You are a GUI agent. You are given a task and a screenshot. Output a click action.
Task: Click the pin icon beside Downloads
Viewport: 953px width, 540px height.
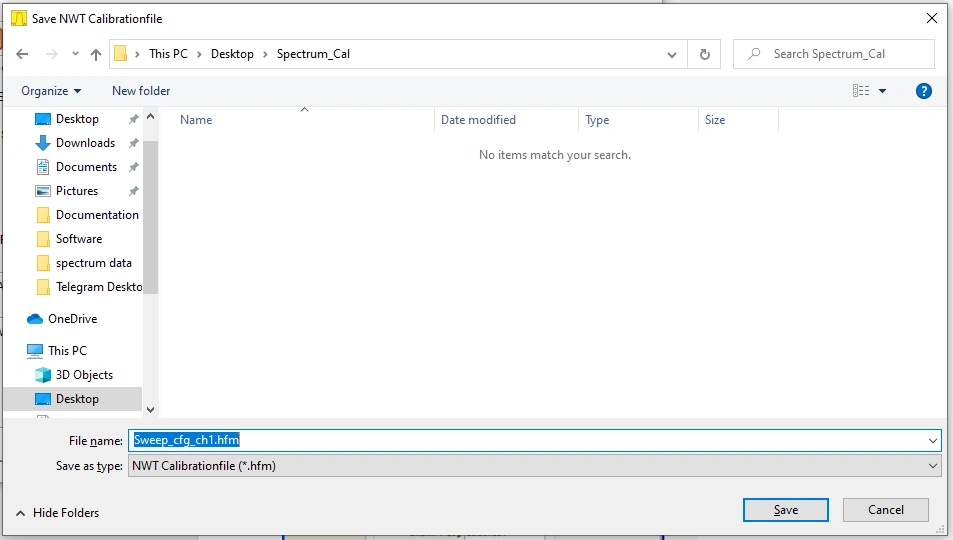pyautogui.click(x=134, y=143)
